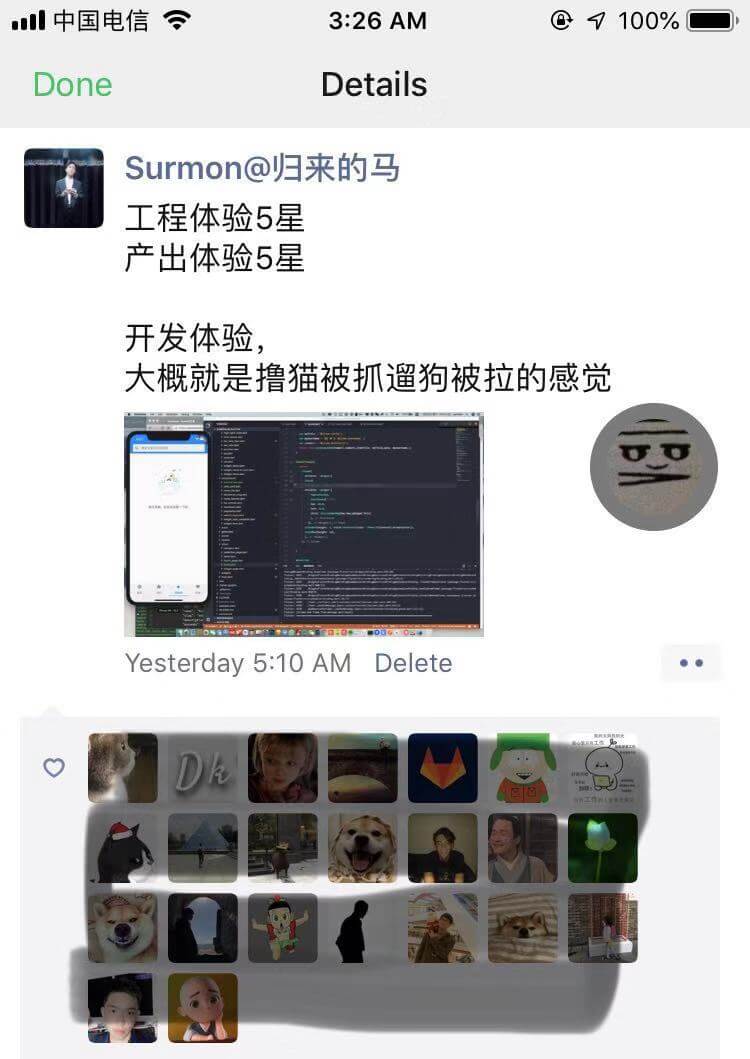Tap the glowing lotus flower avatar

[x=603, y=848]
